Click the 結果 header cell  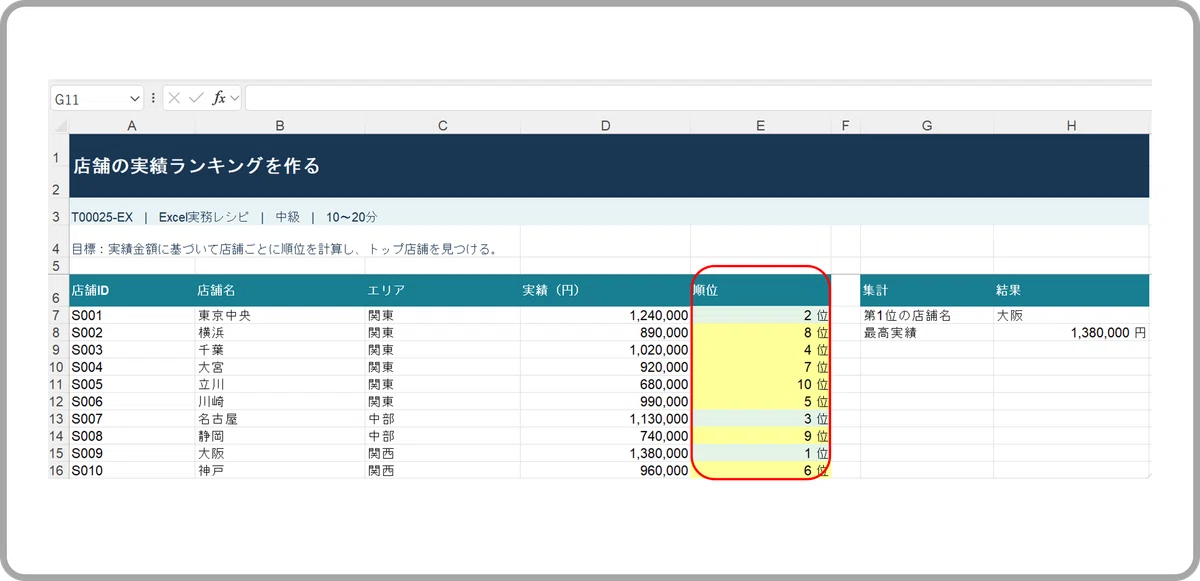click(x=1071, y=291)
